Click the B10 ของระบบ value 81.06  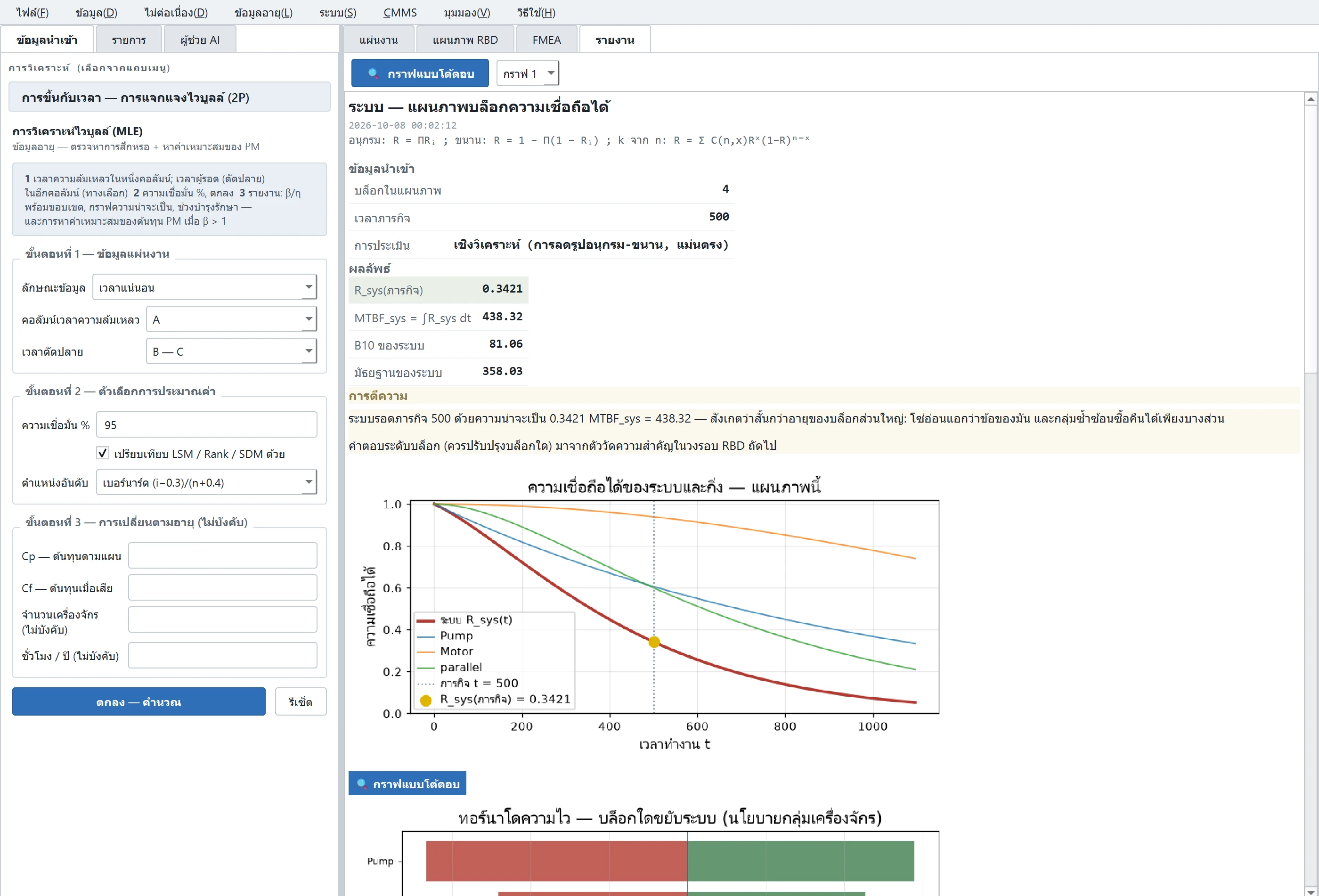tap(505, 344)
